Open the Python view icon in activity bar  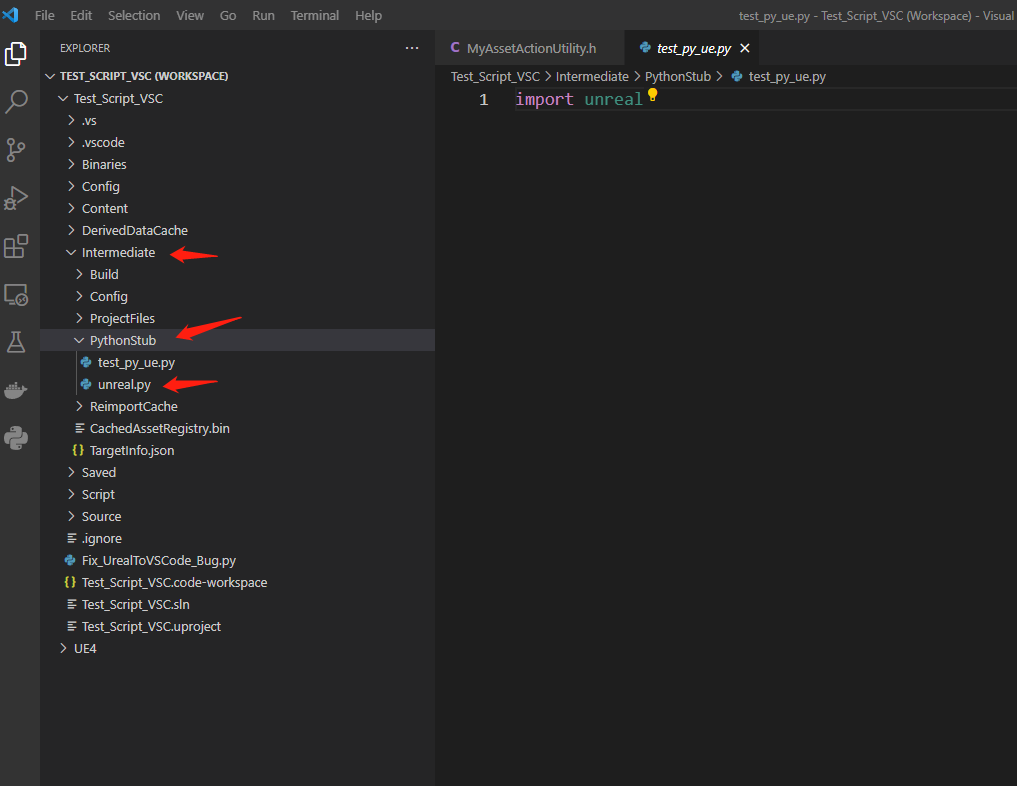click(x=16, y=438)
